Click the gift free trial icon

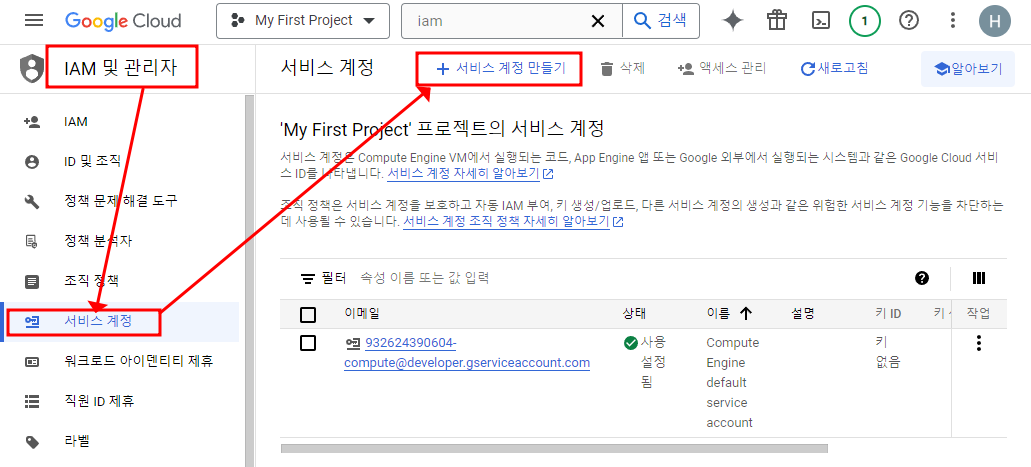click(777, 21)
